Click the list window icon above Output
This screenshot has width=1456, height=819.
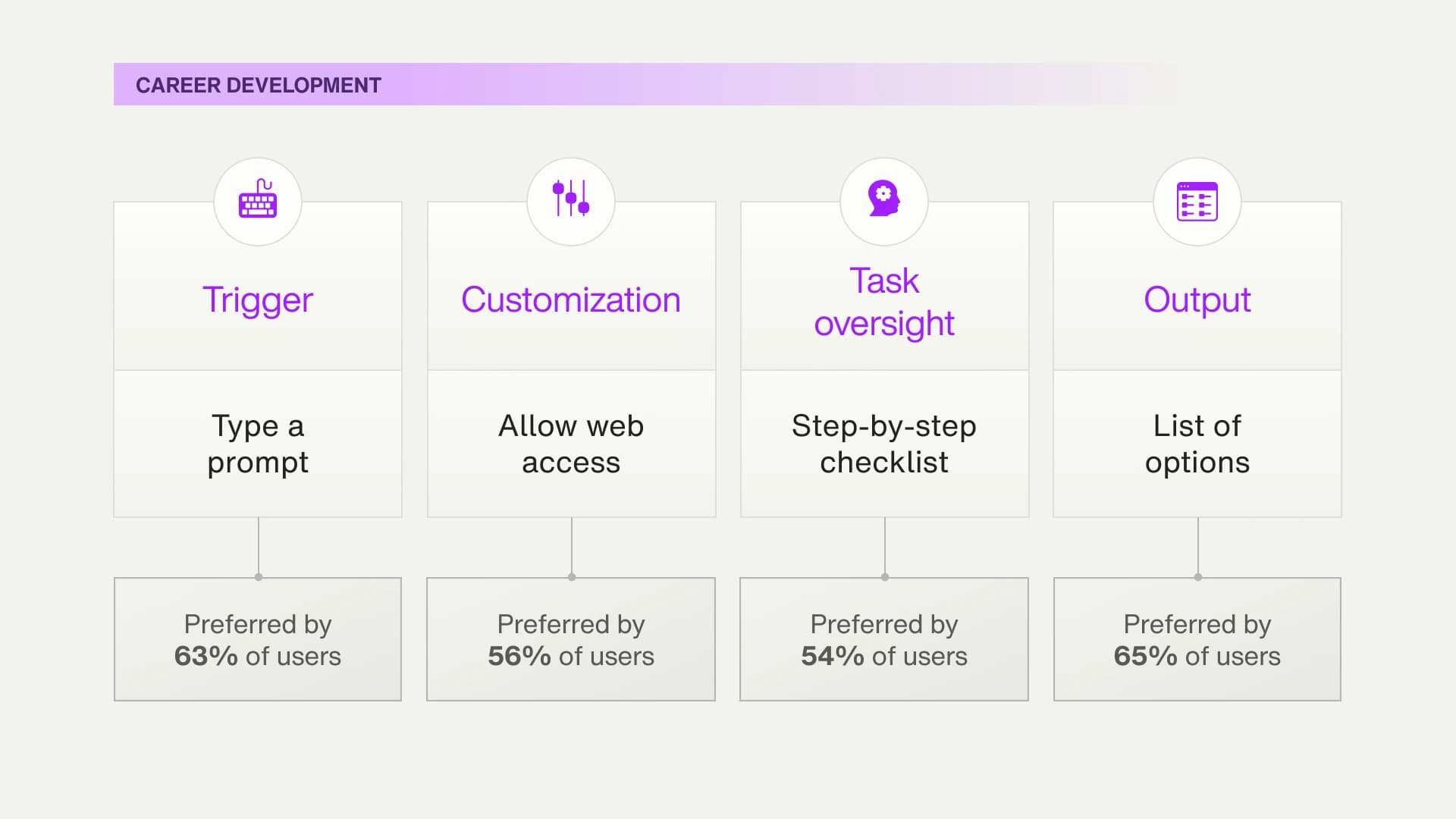[x=1197, y=202]
